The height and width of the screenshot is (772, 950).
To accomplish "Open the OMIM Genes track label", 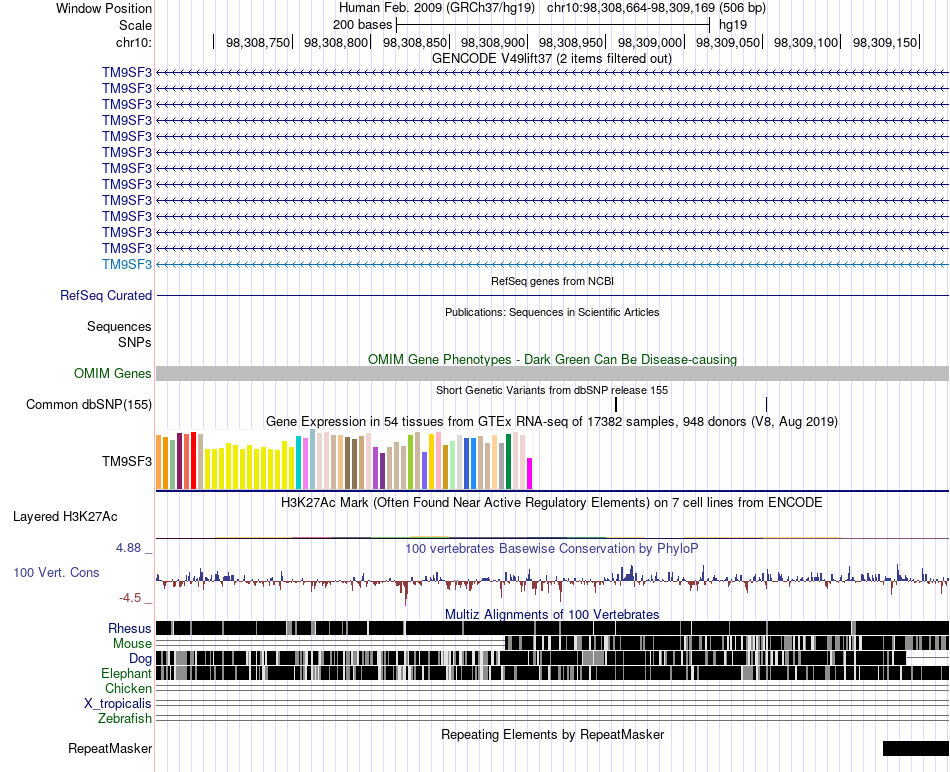I will 113,373.
